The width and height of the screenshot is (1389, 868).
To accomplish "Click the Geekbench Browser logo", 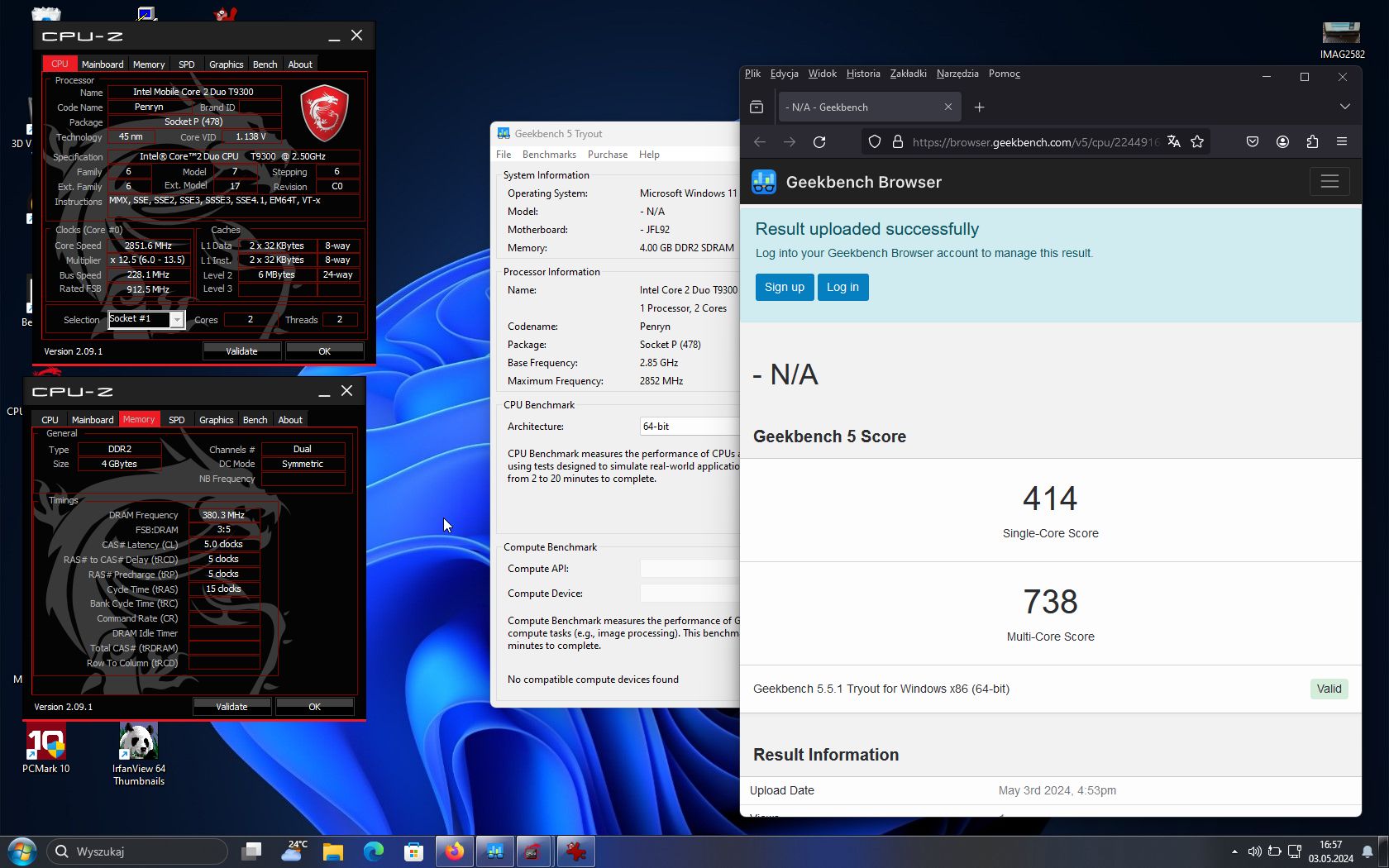I will click(763, 182).
